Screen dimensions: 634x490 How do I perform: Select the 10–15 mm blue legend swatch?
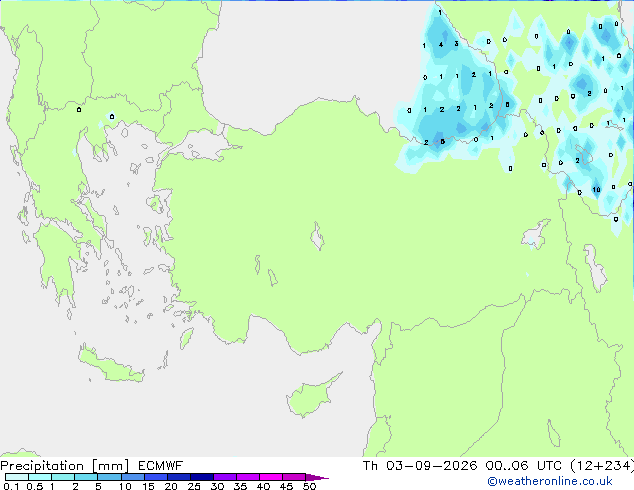[133, 477]
